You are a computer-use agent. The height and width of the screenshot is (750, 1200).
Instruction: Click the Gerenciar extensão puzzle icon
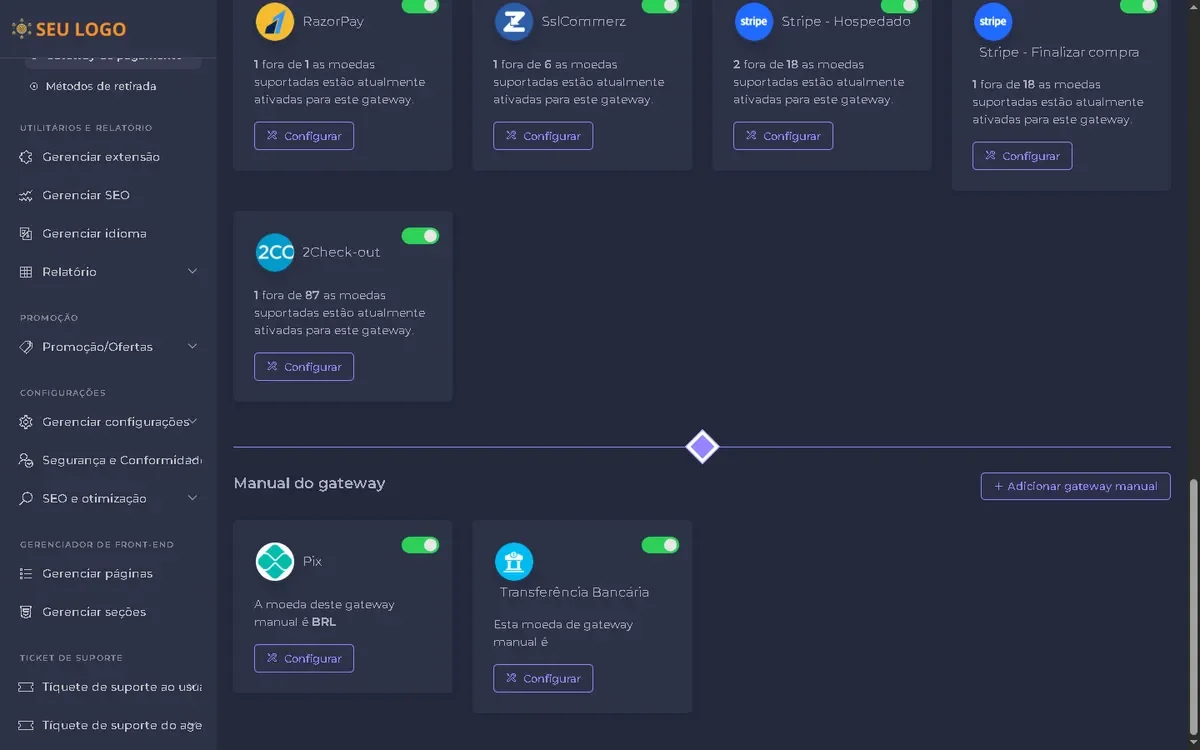pyautogui.click(x=26, y=157)
